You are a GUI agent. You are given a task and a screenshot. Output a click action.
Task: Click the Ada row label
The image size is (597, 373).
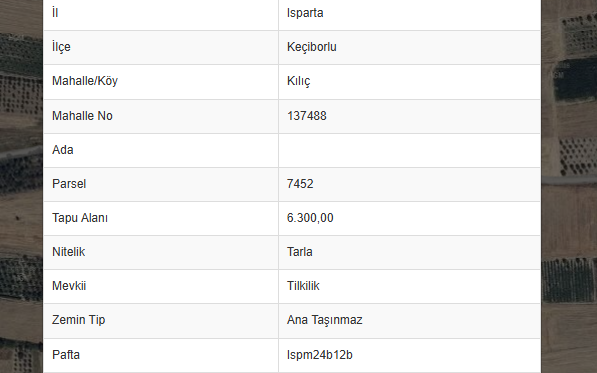tap(62, 150)
